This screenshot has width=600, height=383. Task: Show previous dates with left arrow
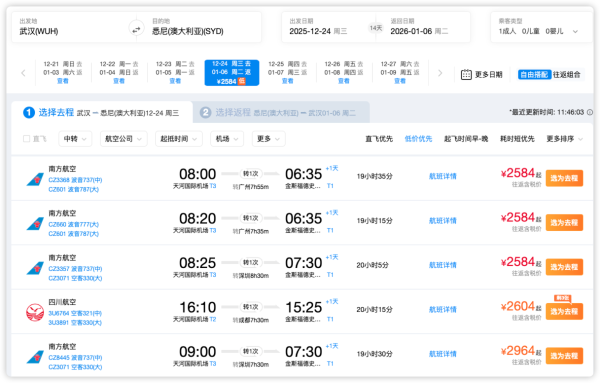23,73
